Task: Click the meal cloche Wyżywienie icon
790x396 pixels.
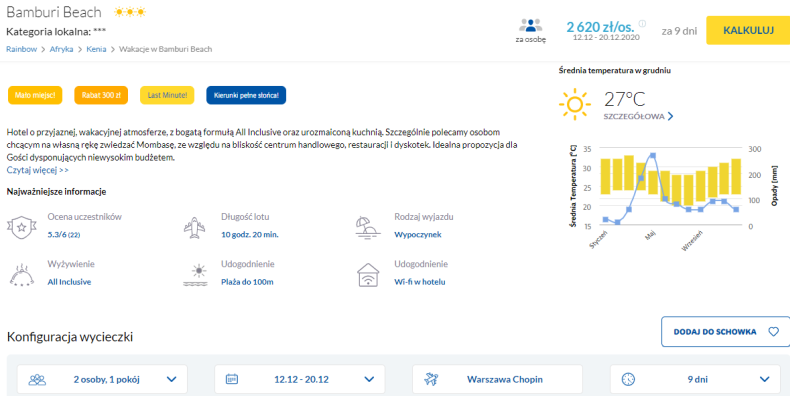Action: pyautogui.click(x=22, y=275)
